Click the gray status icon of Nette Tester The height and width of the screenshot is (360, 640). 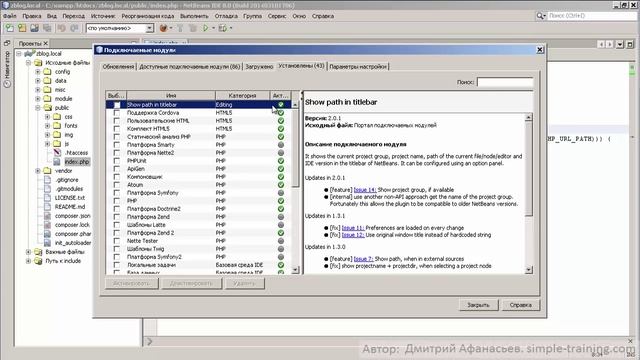(x=281, y=241)
